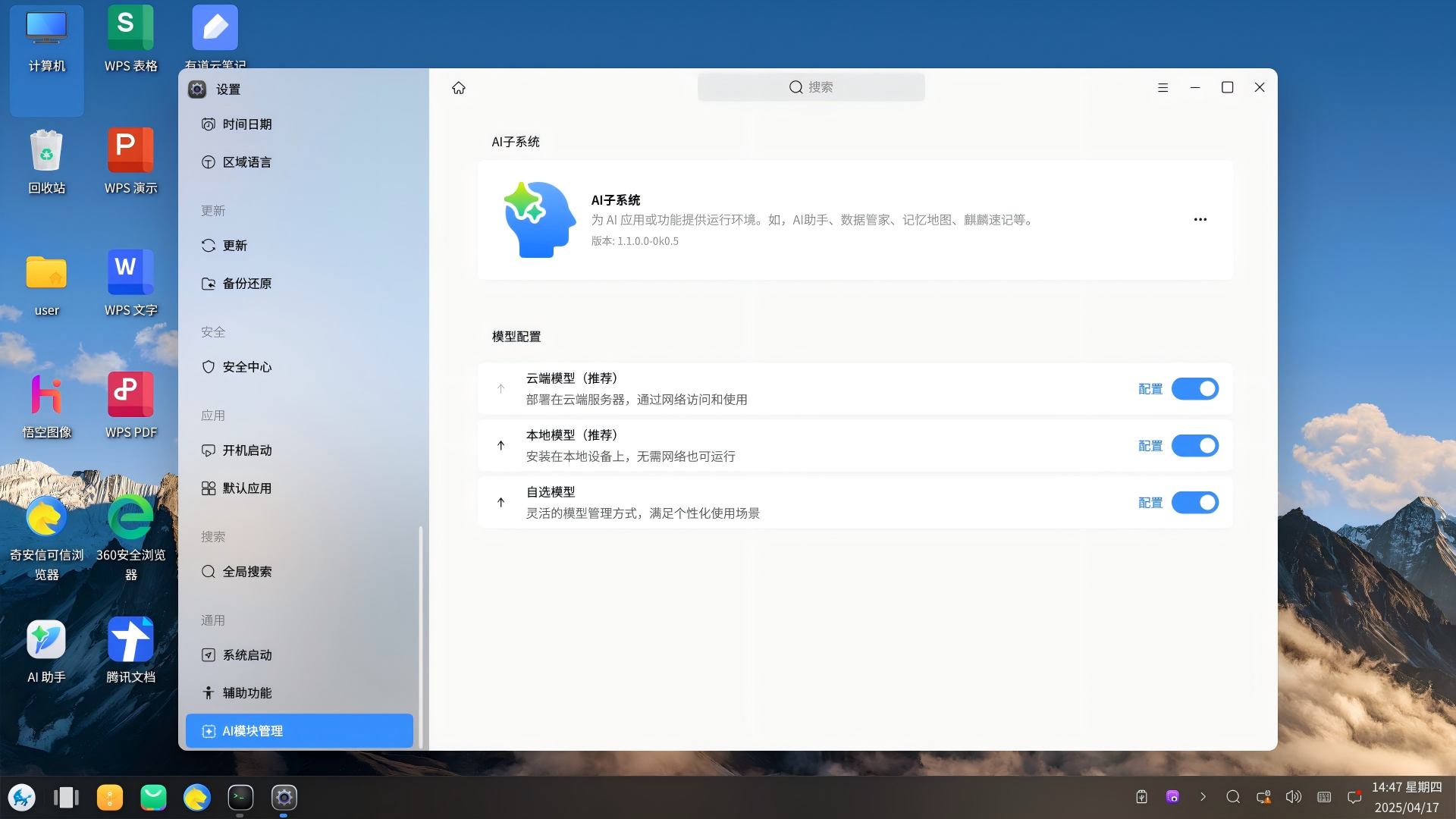Viewport: 1456px width, 819px height.
Task: Launch AI 助手 from desktop
Action: [x=46, y=652]
